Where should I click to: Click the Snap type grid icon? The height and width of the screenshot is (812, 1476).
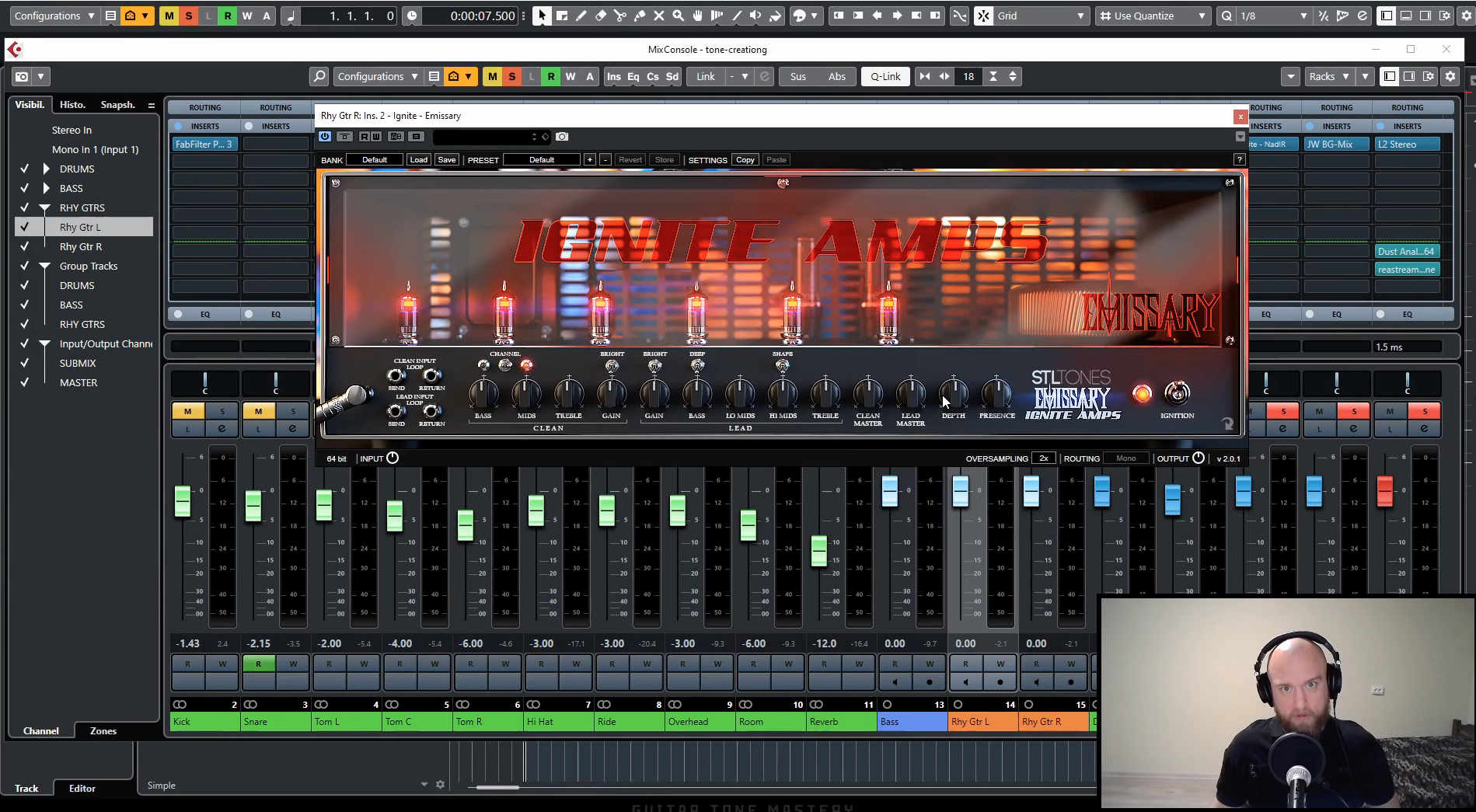point(984,16)
